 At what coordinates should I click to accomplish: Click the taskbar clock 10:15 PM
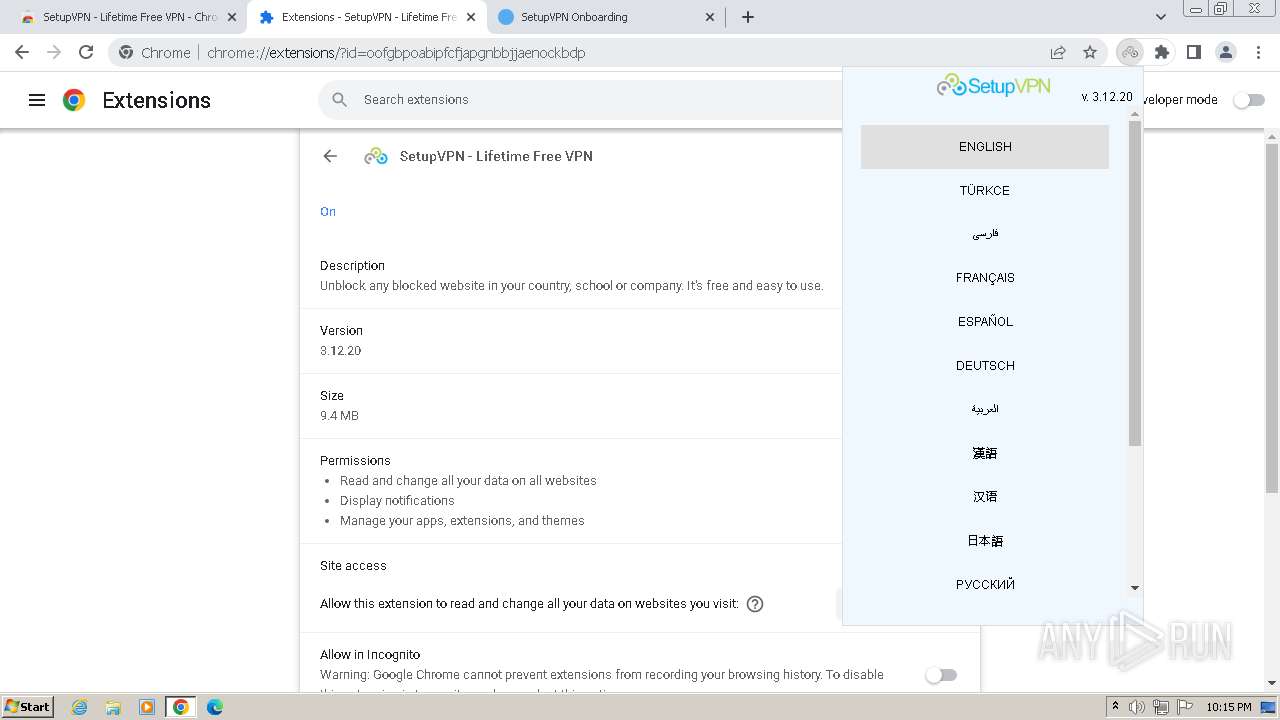tap(1229, 707)
